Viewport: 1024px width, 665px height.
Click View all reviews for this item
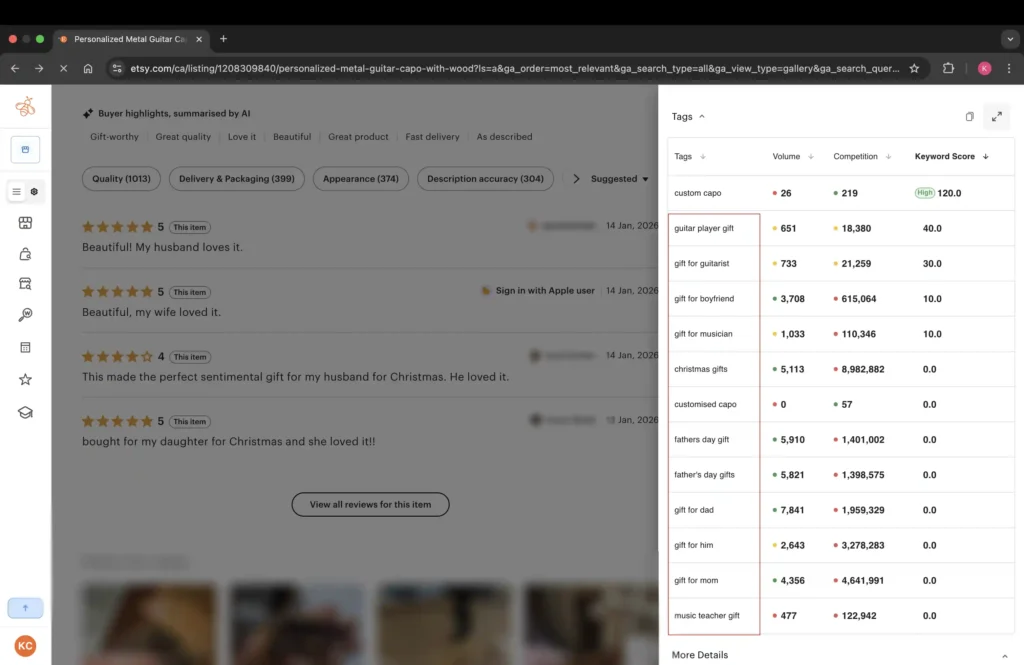point(370,504)
